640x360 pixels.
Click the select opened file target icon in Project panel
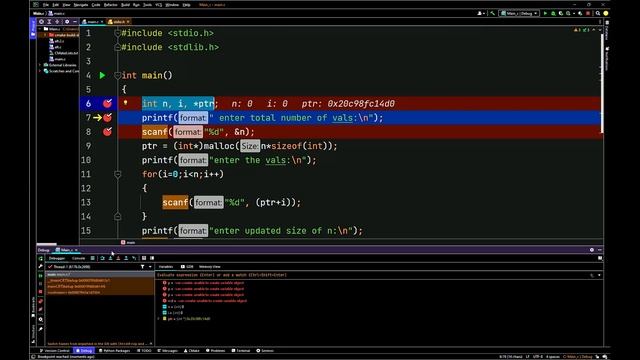(x=41, y=22)
